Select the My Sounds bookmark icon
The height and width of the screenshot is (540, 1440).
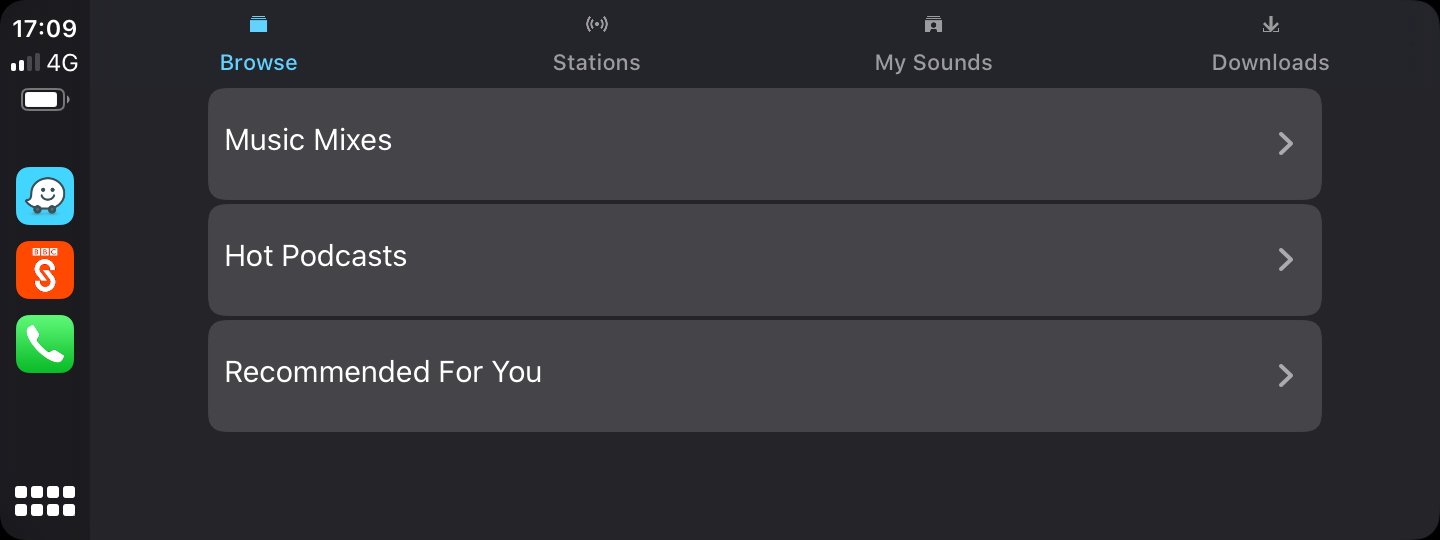pos(934,24)
